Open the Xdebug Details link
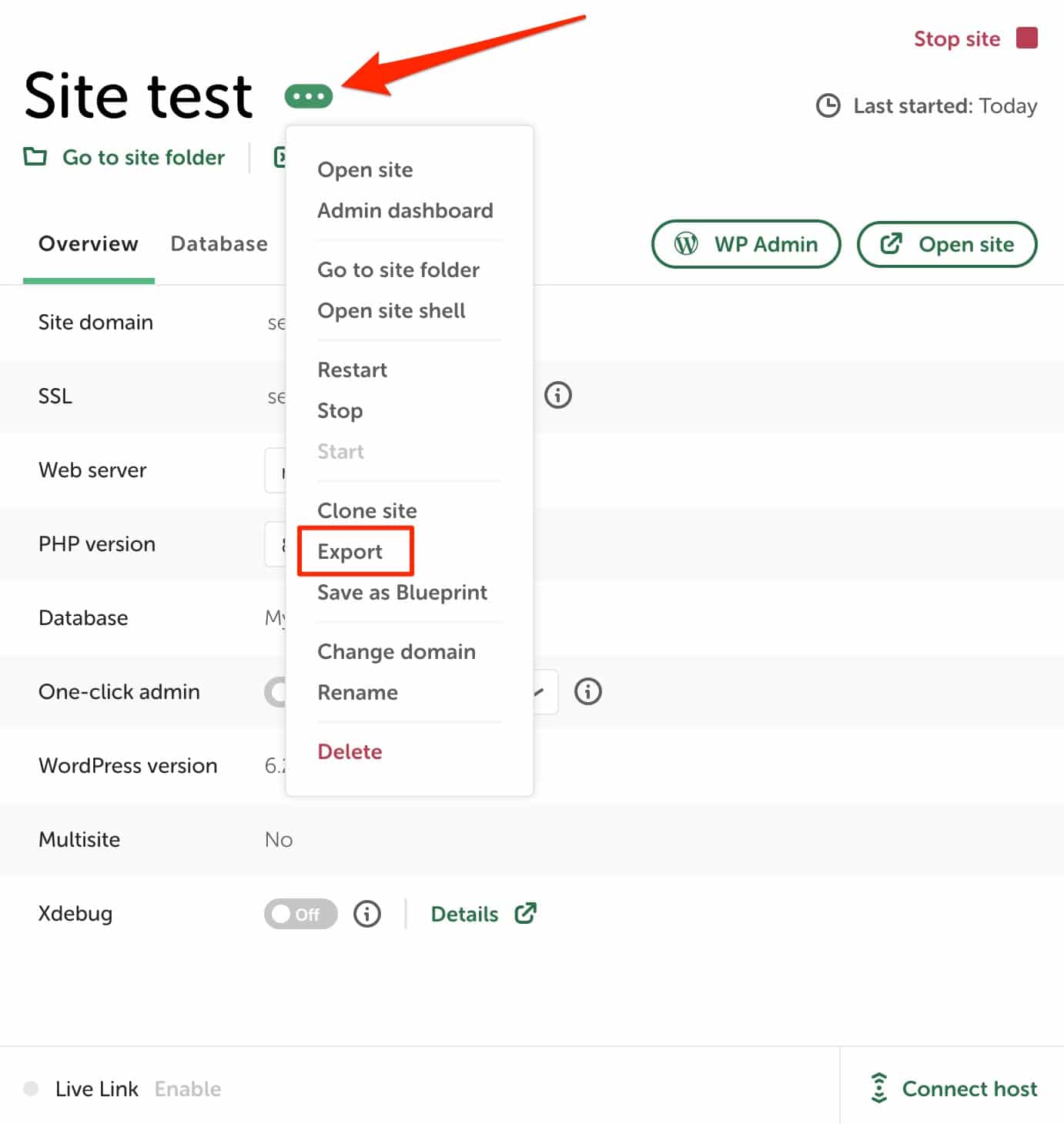The width and height of the screenshot is (1064, 1124). [464, 914]
